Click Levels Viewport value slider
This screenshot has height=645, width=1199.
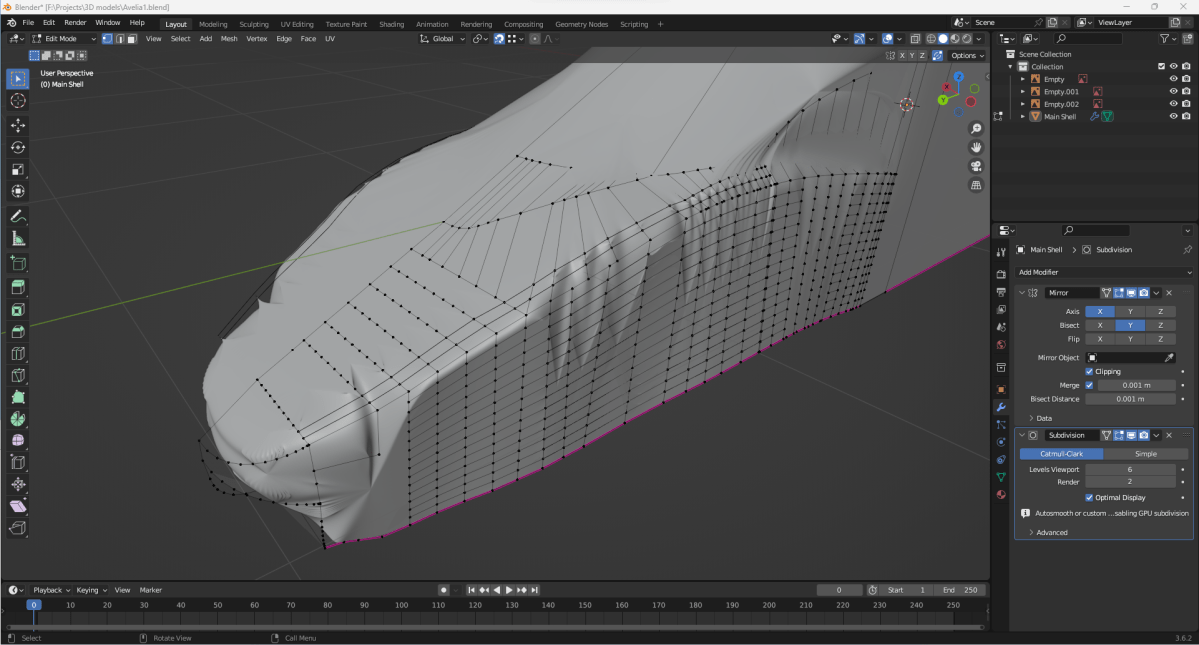pyautogui.click(x=1130, y=469)
